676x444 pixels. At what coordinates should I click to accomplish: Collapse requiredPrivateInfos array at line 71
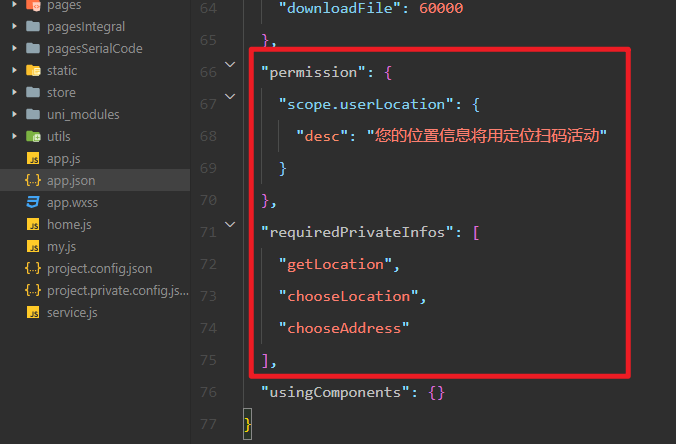coord(230,225)
